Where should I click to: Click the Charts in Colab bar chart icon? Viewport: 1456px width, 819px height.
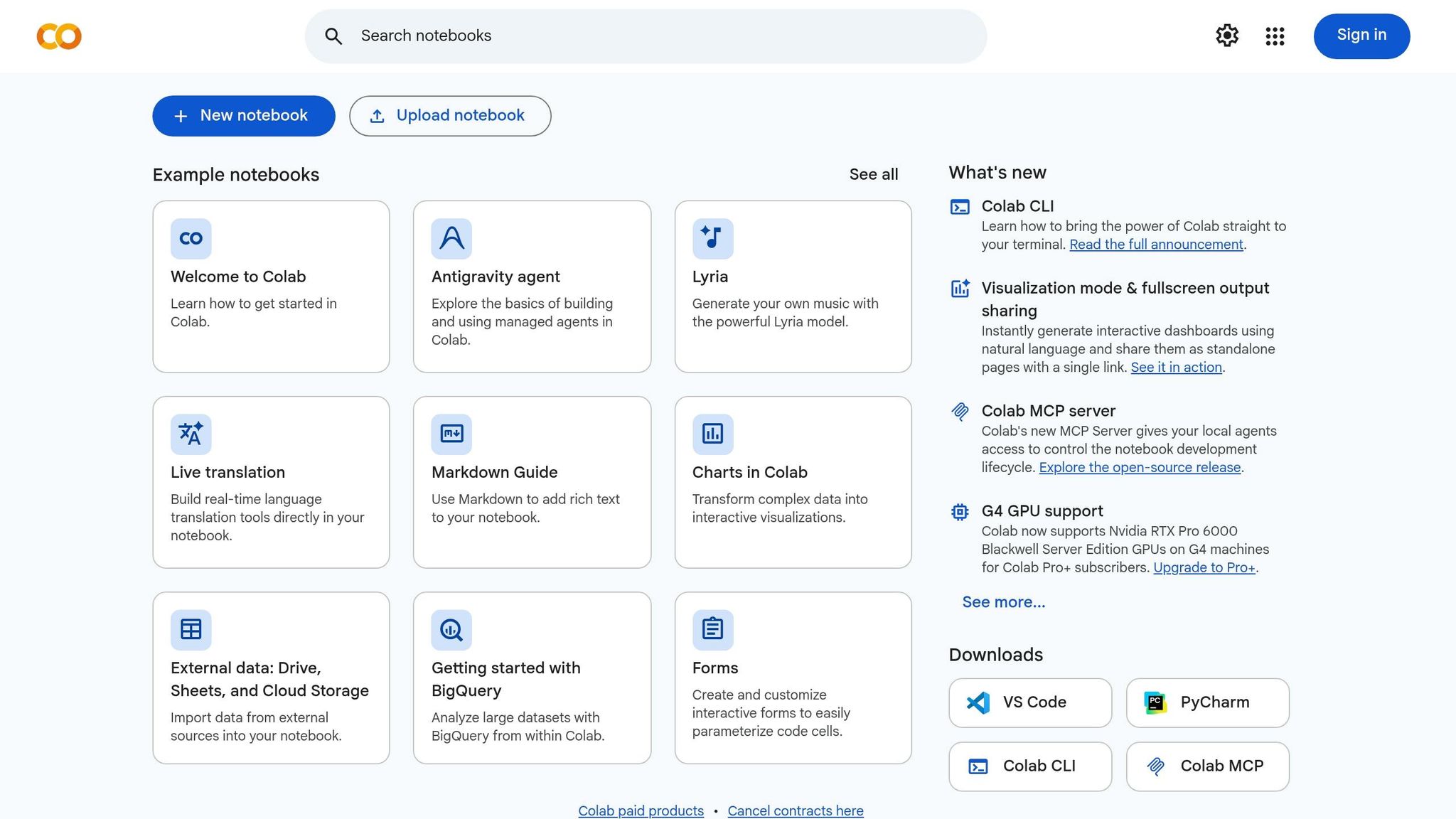pyautogui.click(x=712, y=434)
